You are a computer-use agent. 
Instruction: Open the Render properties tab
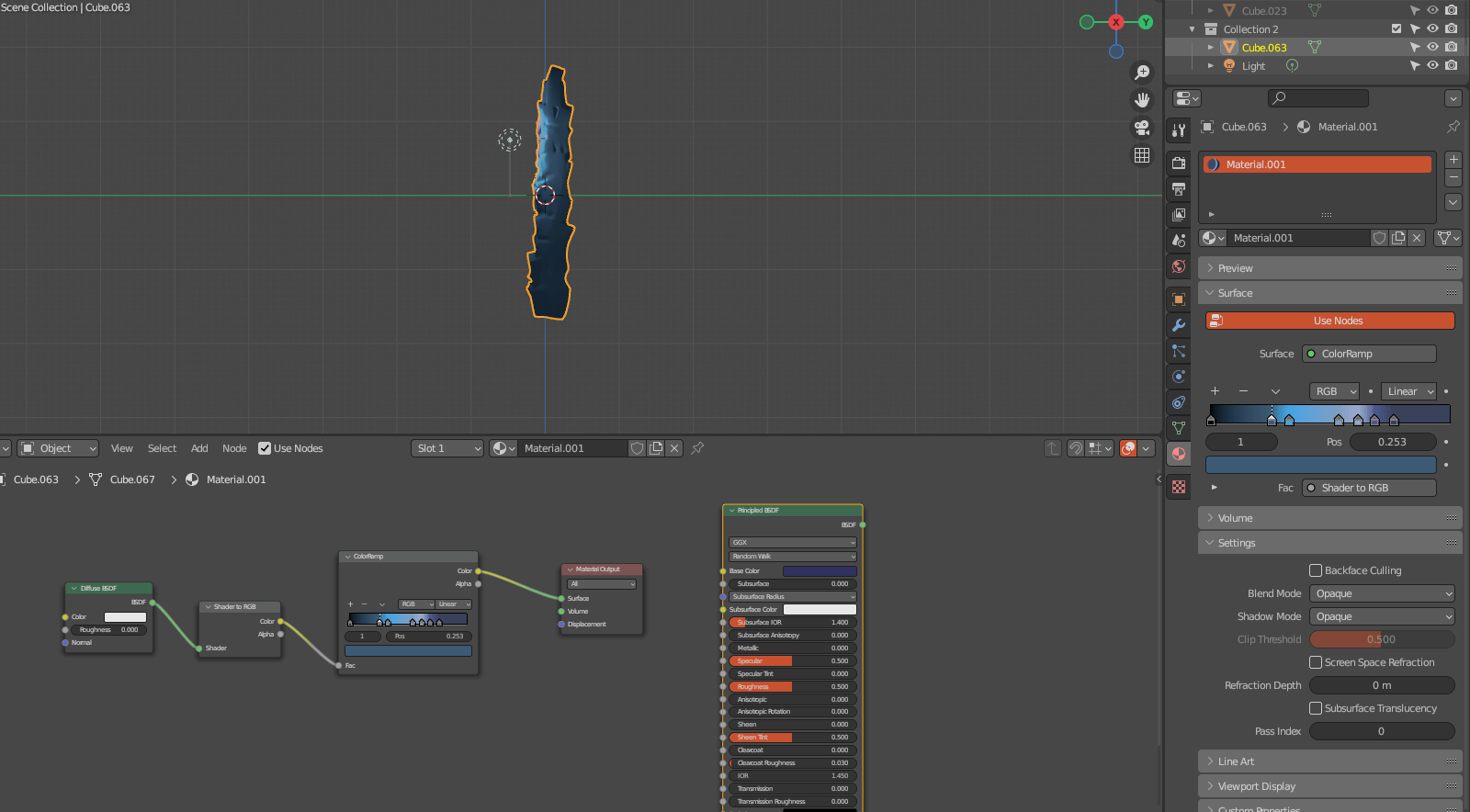coord(1179,164)
